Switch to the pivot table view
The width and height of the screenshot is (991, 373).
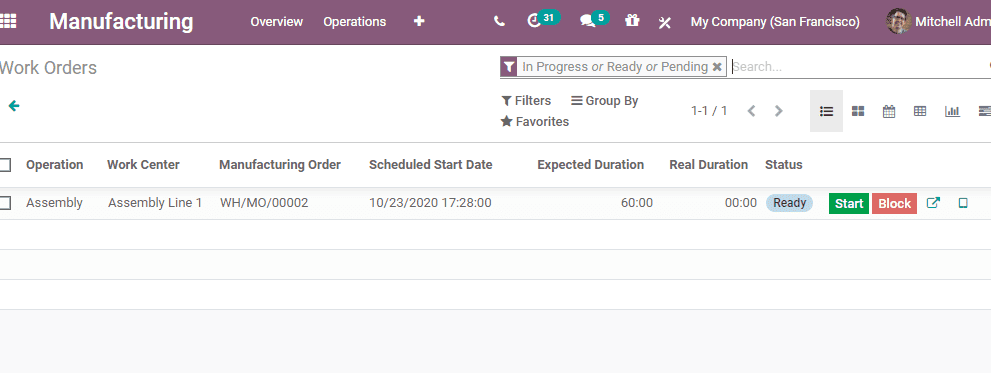[x=920, y=111]
